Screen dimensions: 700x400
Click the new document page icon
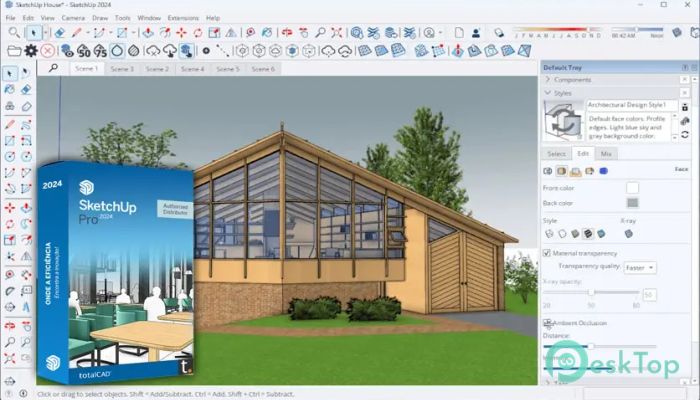pos(459,33)
